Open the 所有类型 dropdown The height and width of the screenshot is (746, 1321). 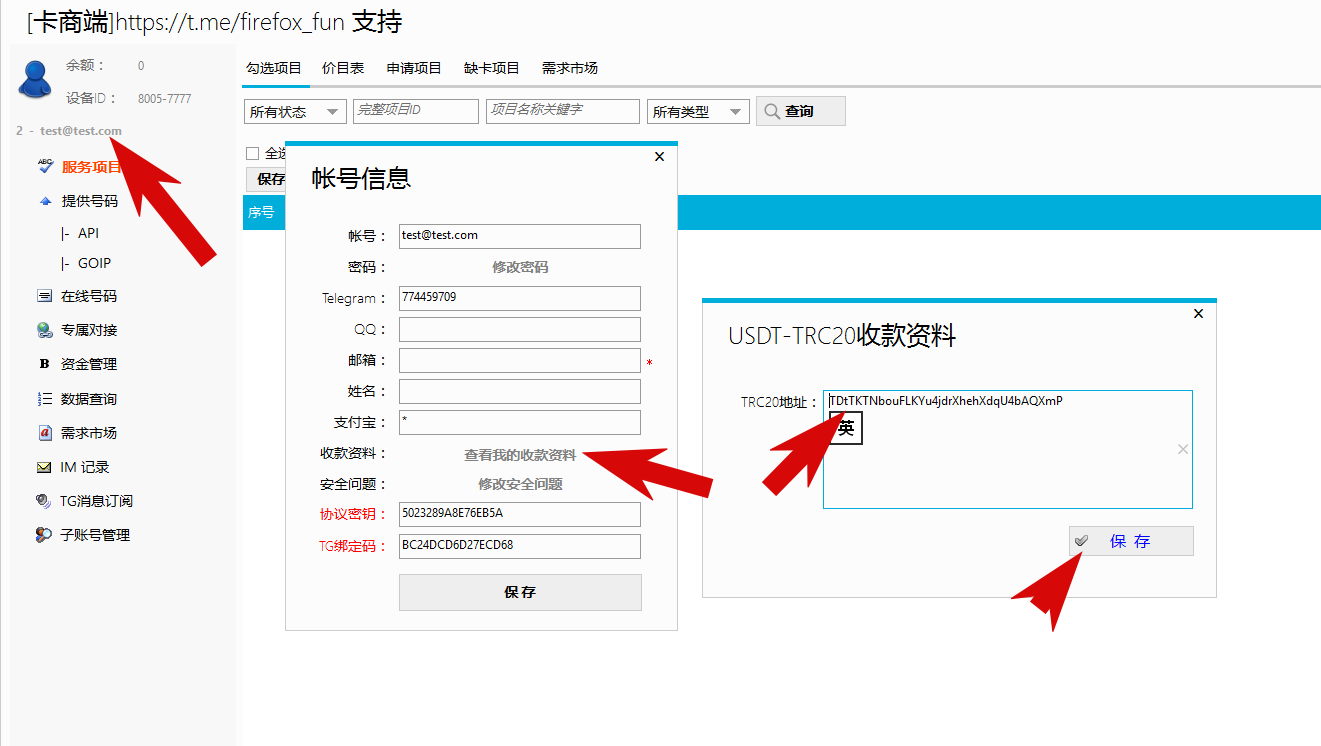click(698, 111)
